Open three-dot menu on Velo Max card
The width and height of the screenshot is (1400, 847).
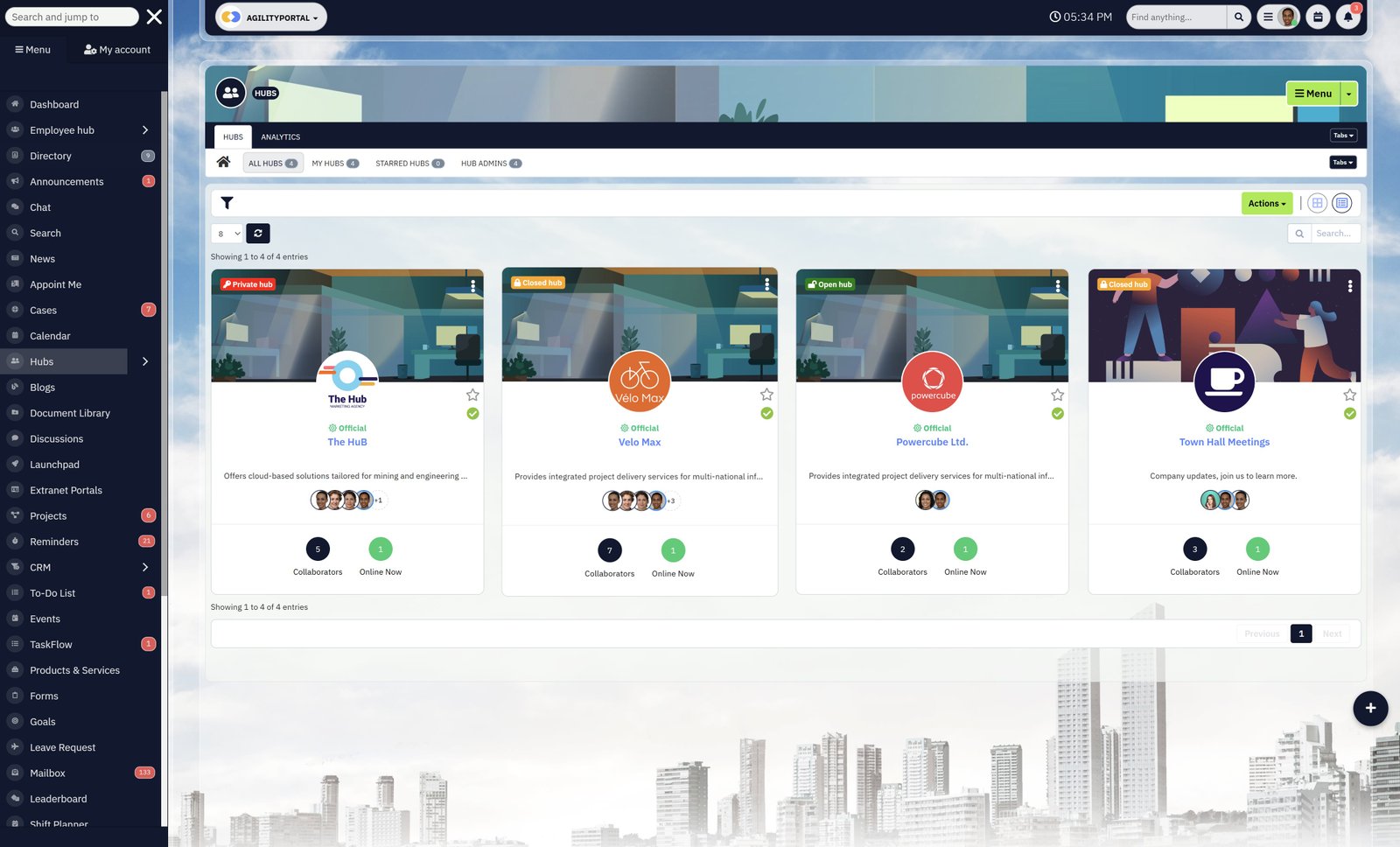click(766, 284)
